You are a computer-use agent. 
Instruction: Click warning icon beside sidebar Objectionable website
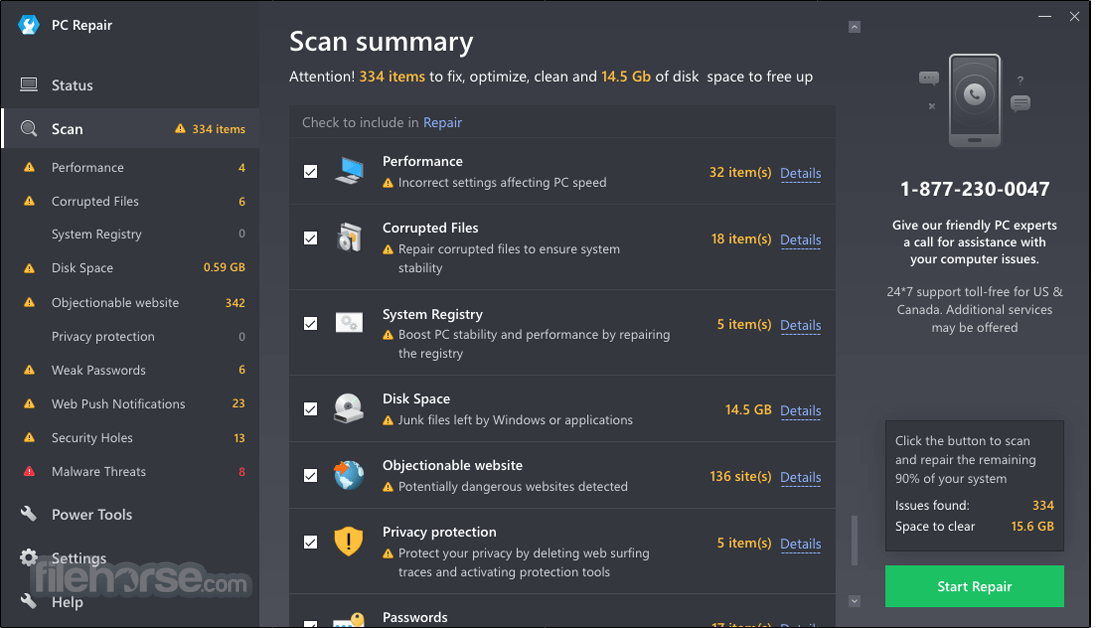(x=29, y=302)
